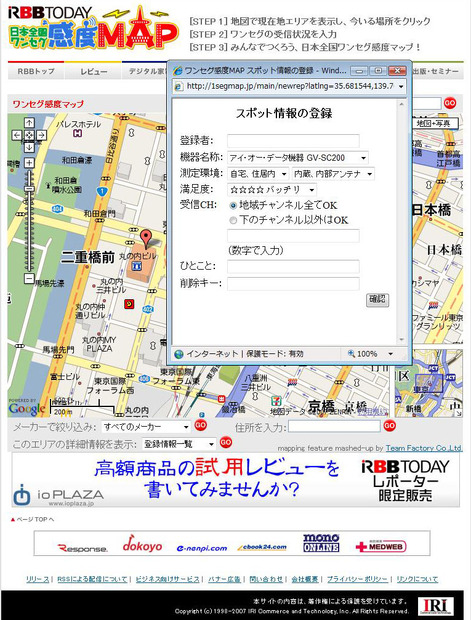Screen dimensions: 471x620
Task: Click the overview minimap thumbnail
Action: pos(429,383)
